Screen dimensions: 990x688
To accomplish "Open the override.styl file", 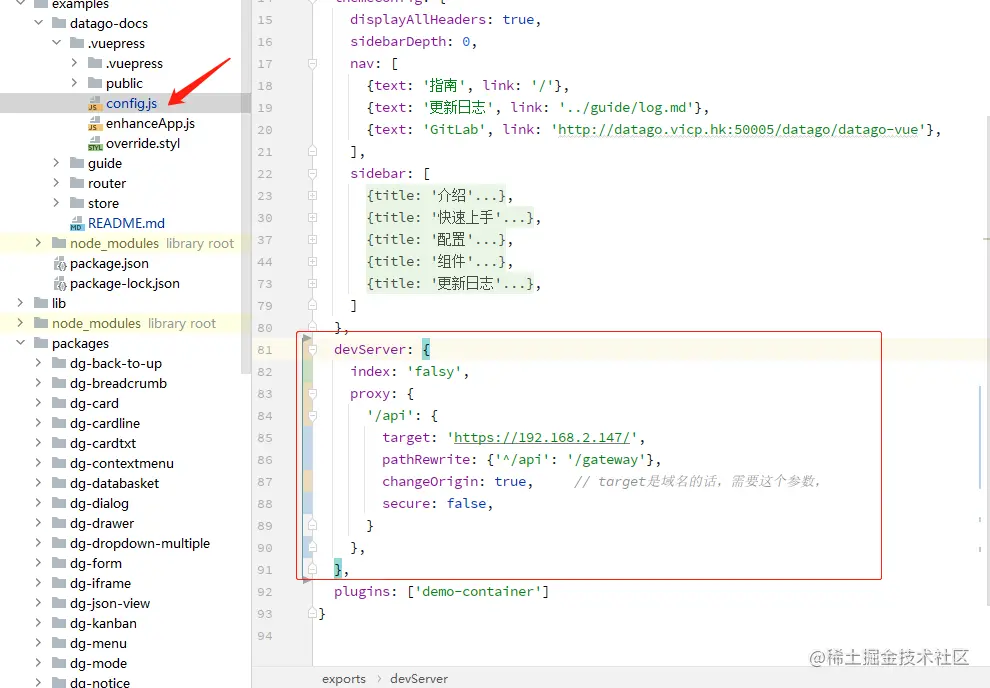I will click(x=143, y=144).
